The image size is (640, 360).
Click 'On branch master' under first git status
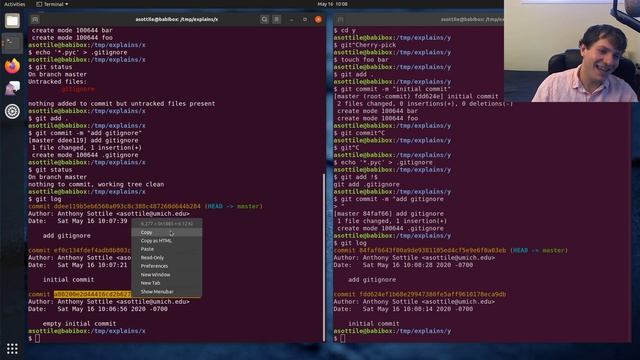coord(58,74)
